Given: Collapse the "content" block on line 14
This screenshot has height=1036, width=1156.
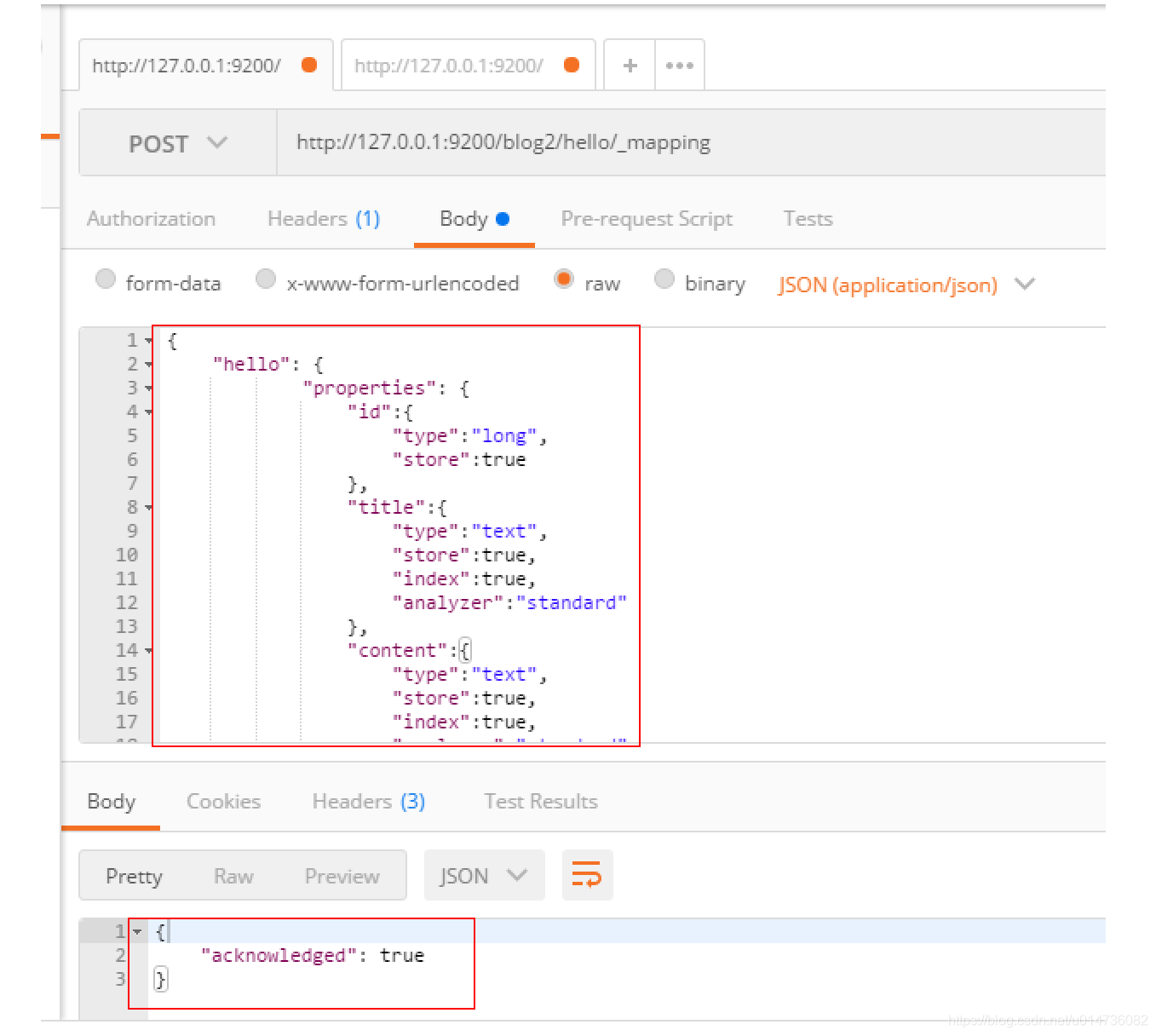Looking at the screenshot, I should tap(149, 651).
